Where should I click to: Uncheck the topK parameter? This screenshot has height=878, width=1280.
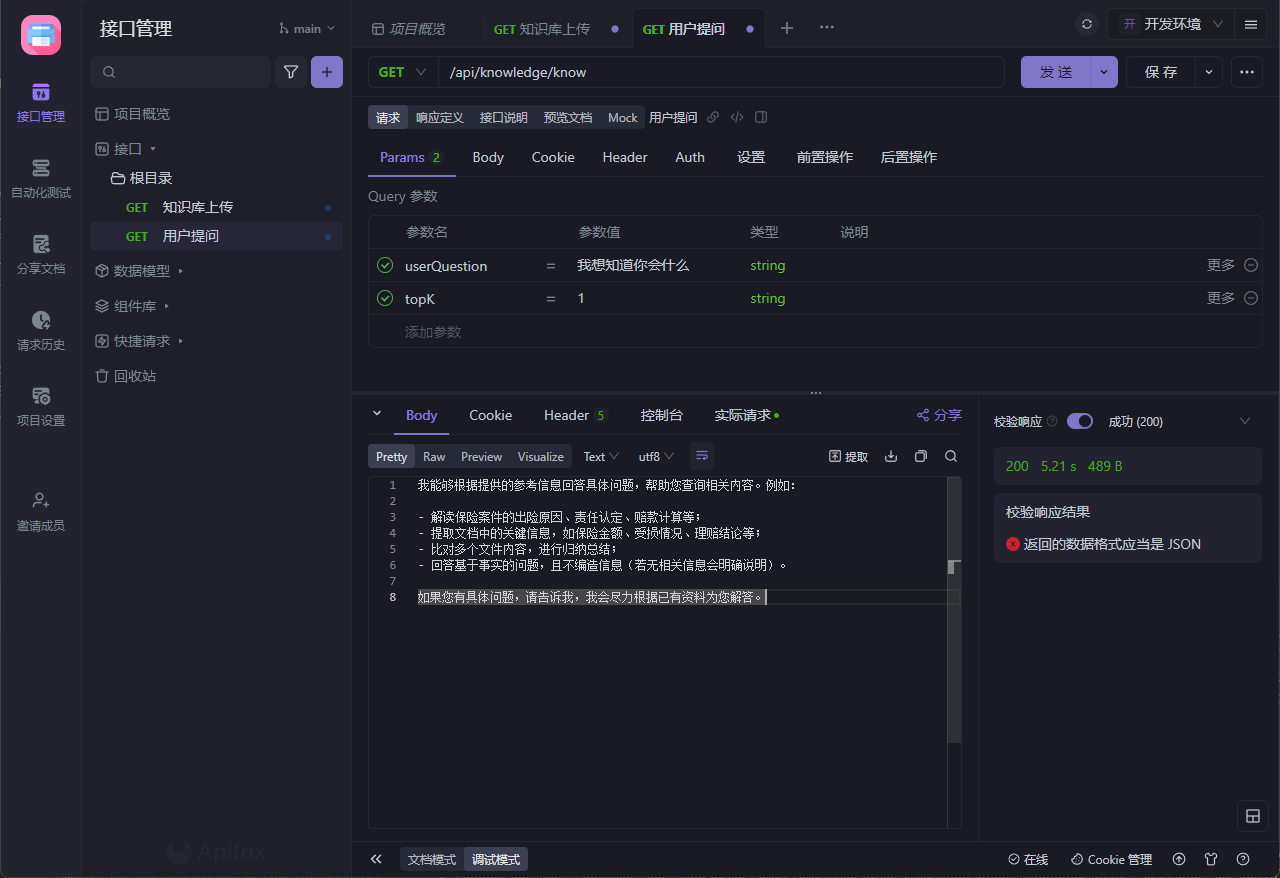pyautogui.click(x=385, y=299)
